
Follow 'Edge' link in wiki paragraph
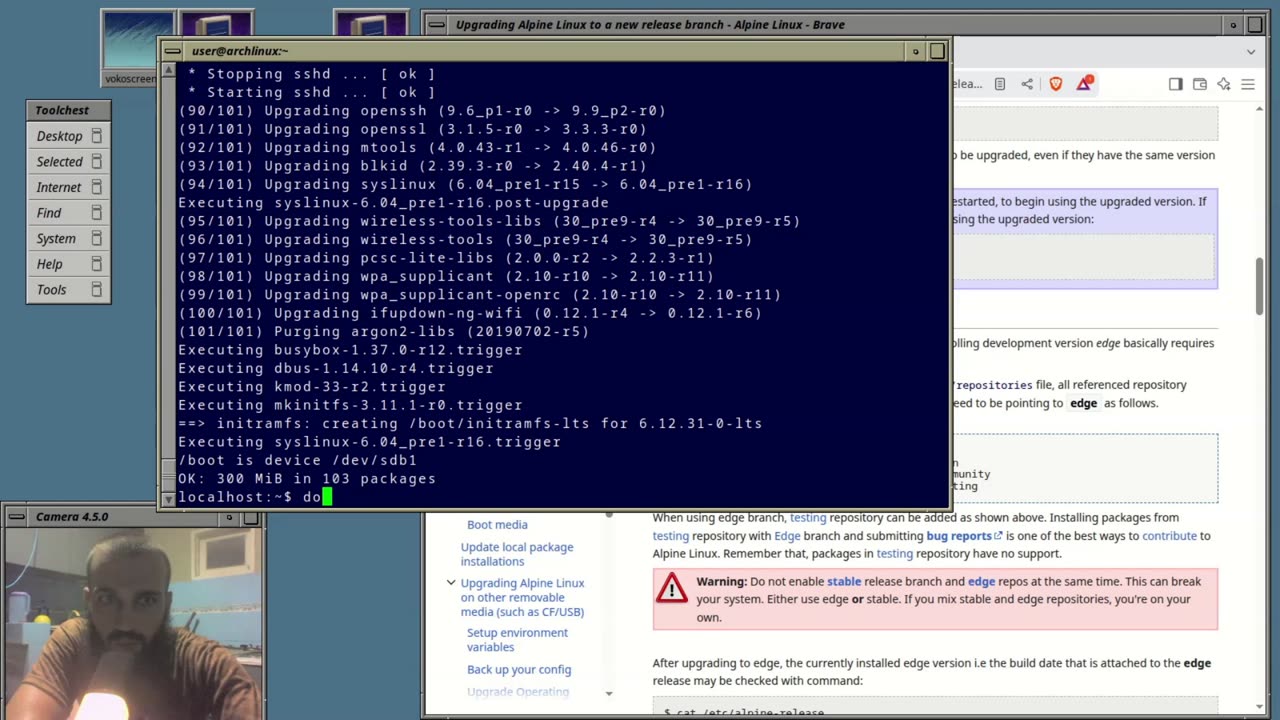(787, 536)
